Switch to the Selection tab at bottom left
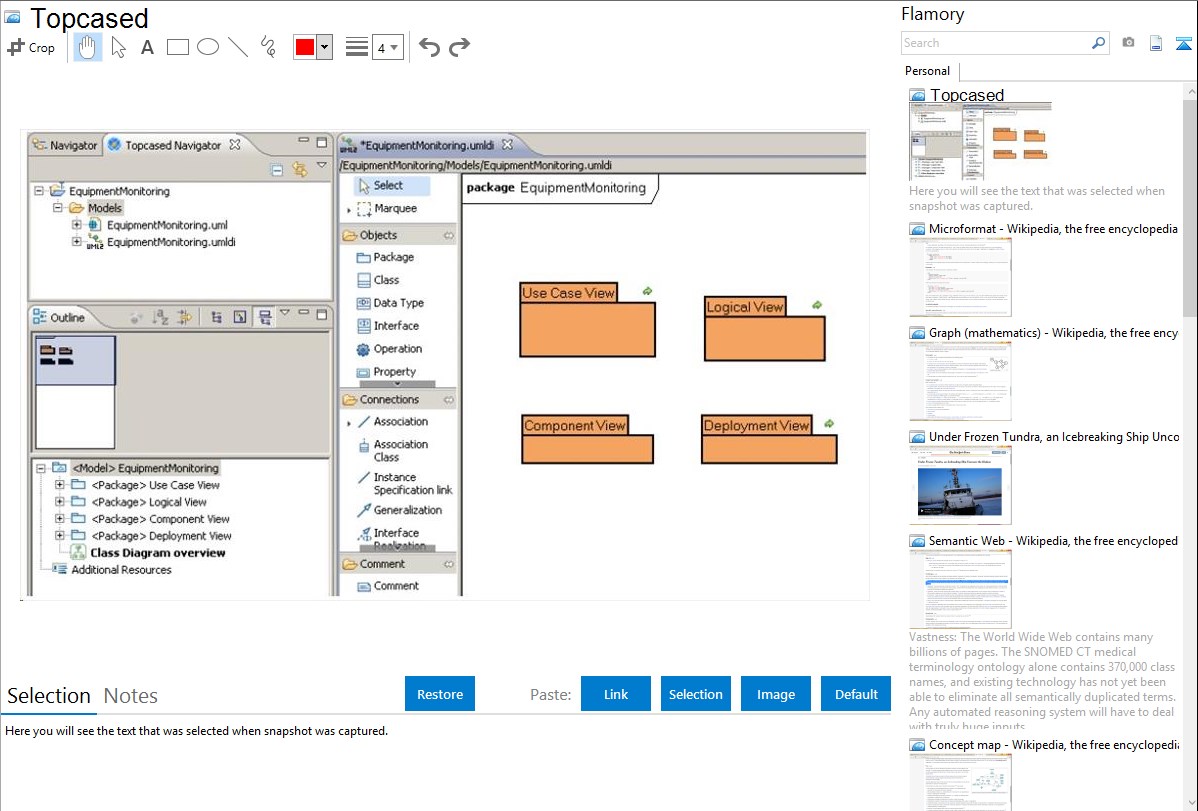 pyautogui.click(x=49, y=696)
